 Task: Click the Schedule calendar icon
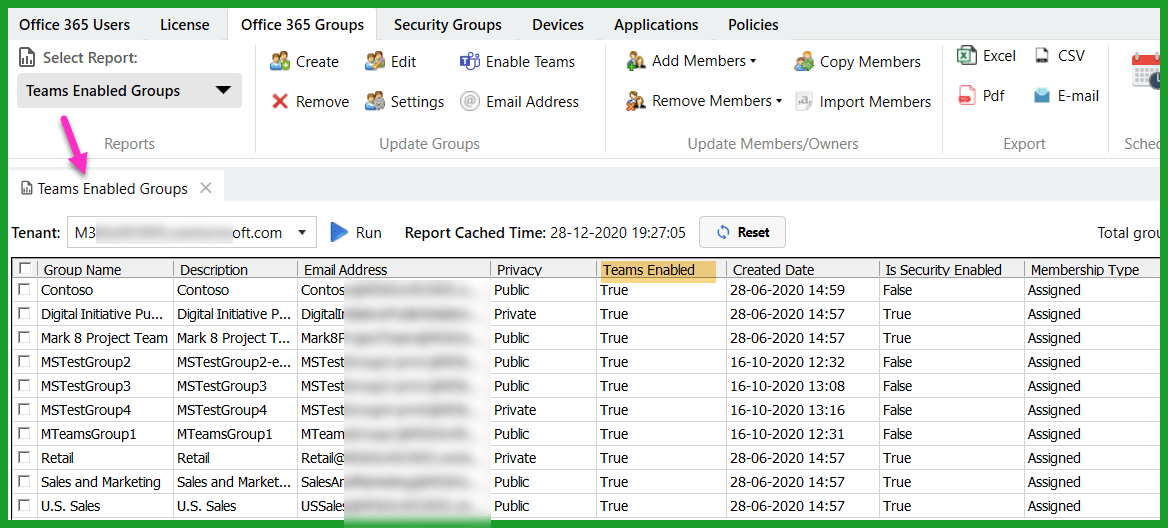(1146, 71)
